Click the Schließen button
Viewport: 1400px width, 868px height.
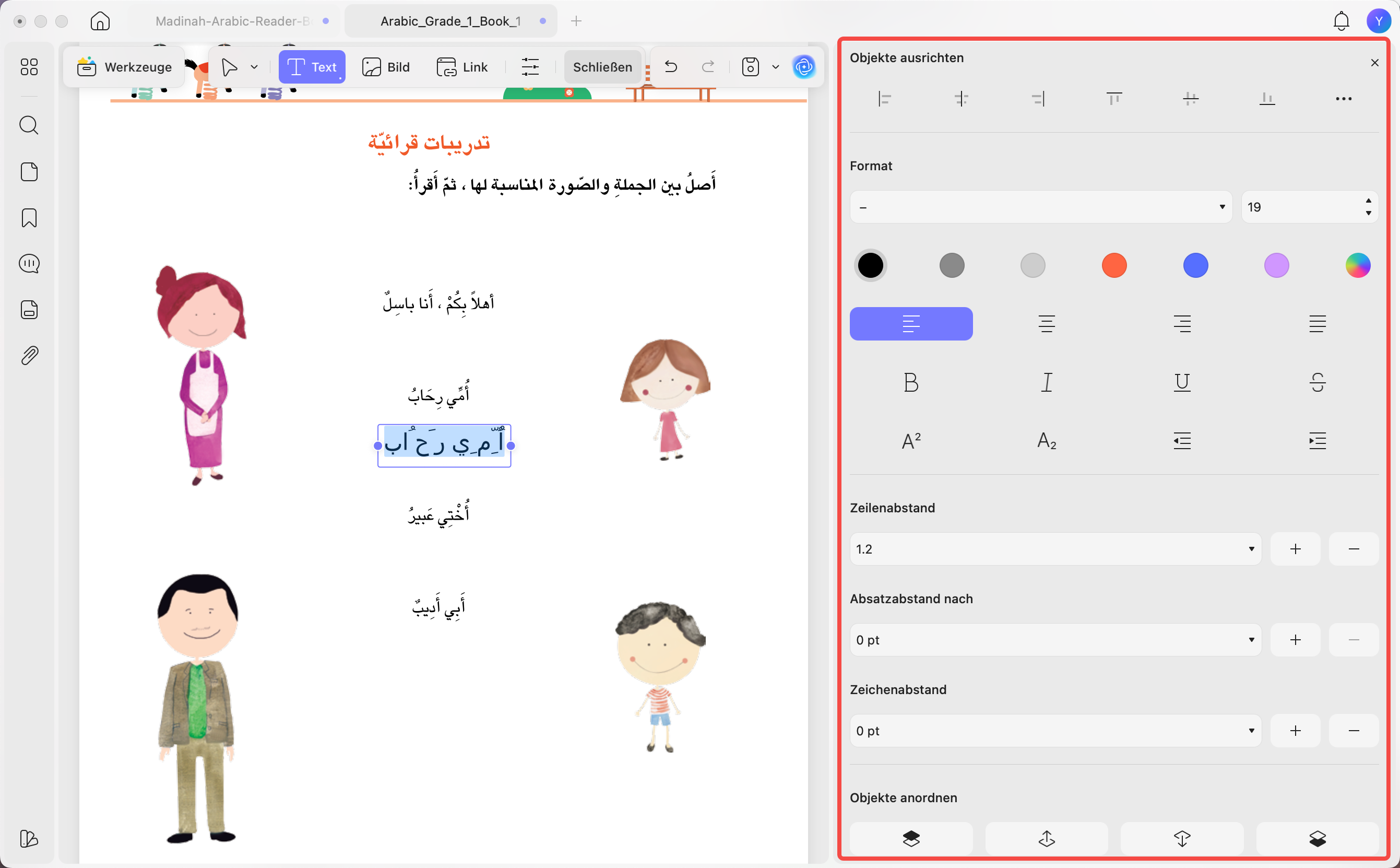click(602, 67)
